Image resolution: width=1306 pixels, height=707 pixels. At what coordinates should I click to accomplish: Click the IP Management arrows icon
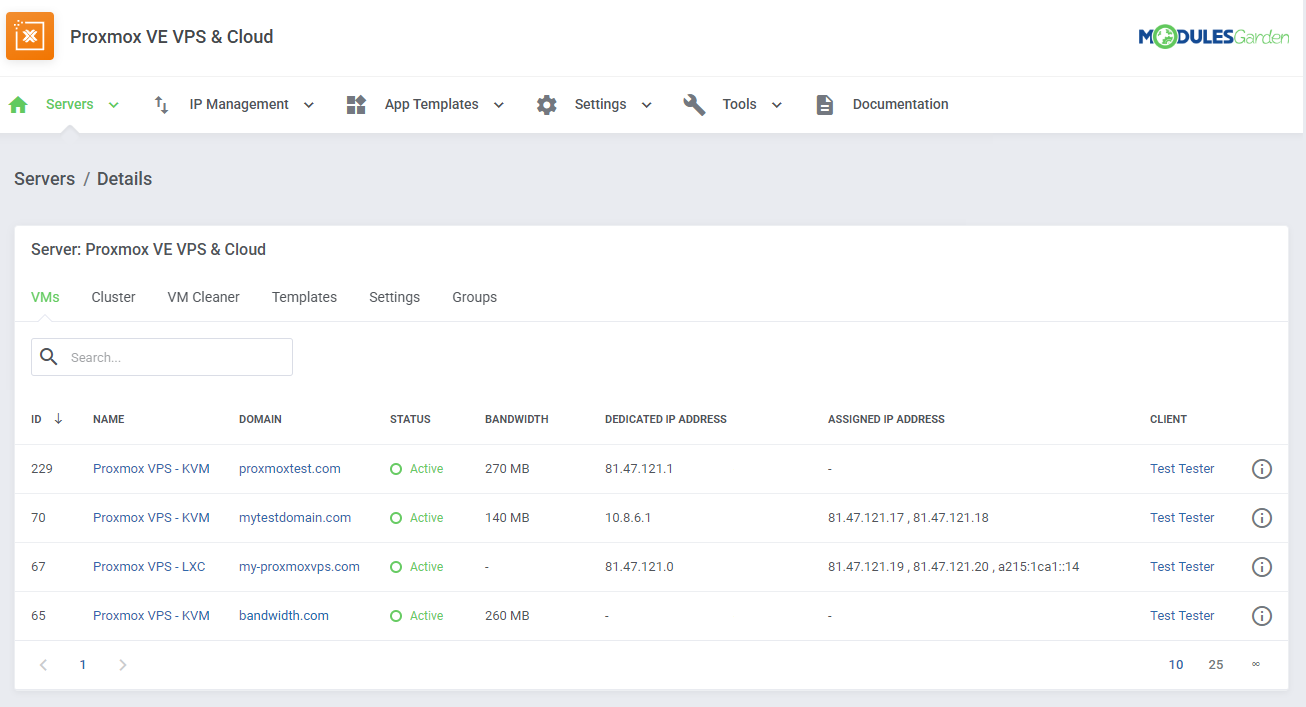[161, 105]
